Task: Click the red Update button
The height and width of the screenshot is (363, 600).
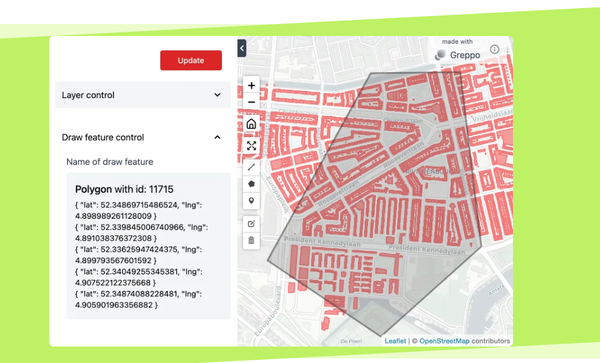Action: click(x=191, y=60)
